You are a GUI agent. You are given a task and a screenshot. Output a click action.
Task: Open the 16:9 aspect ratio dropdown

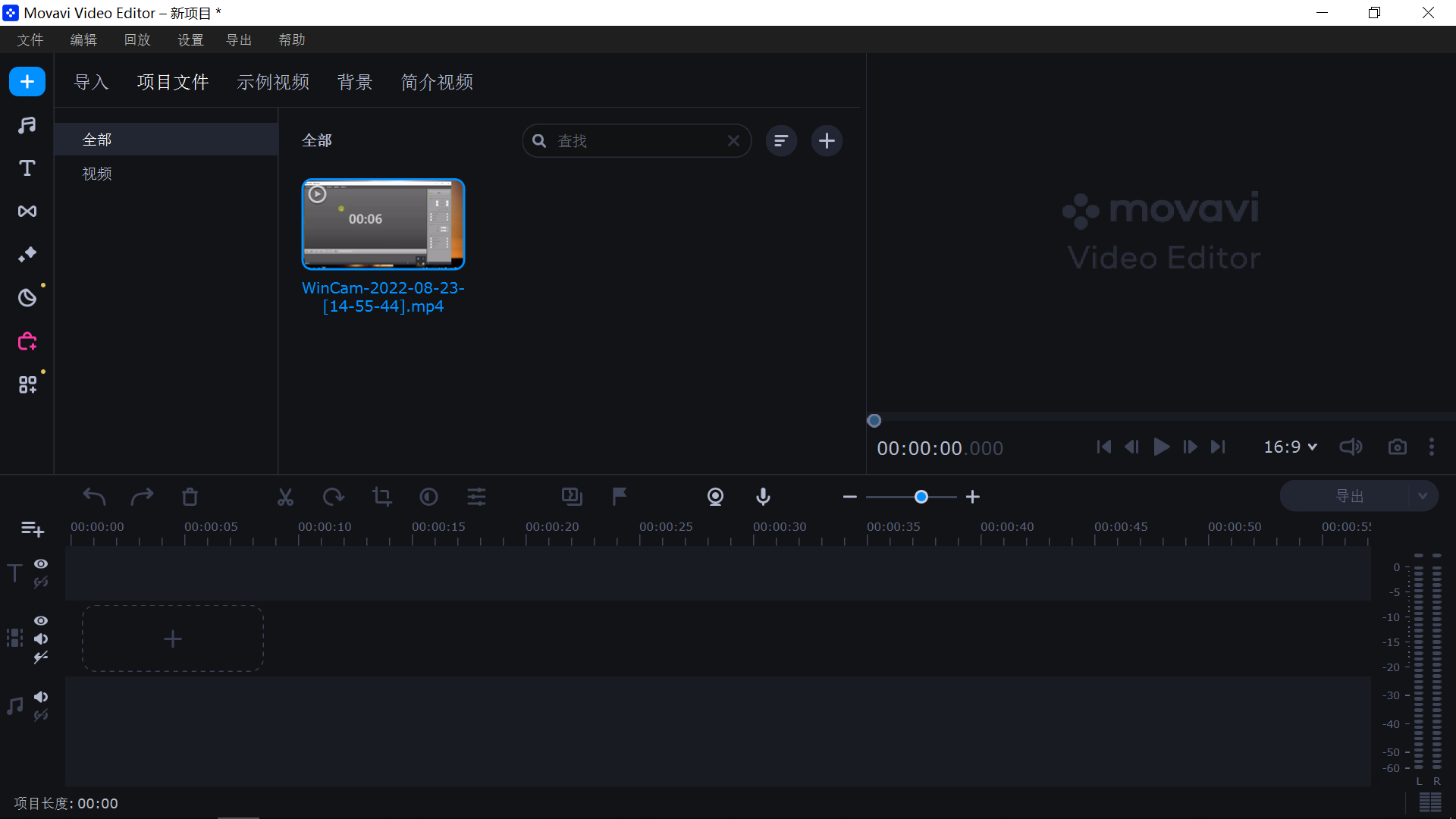pos(1290,447)
